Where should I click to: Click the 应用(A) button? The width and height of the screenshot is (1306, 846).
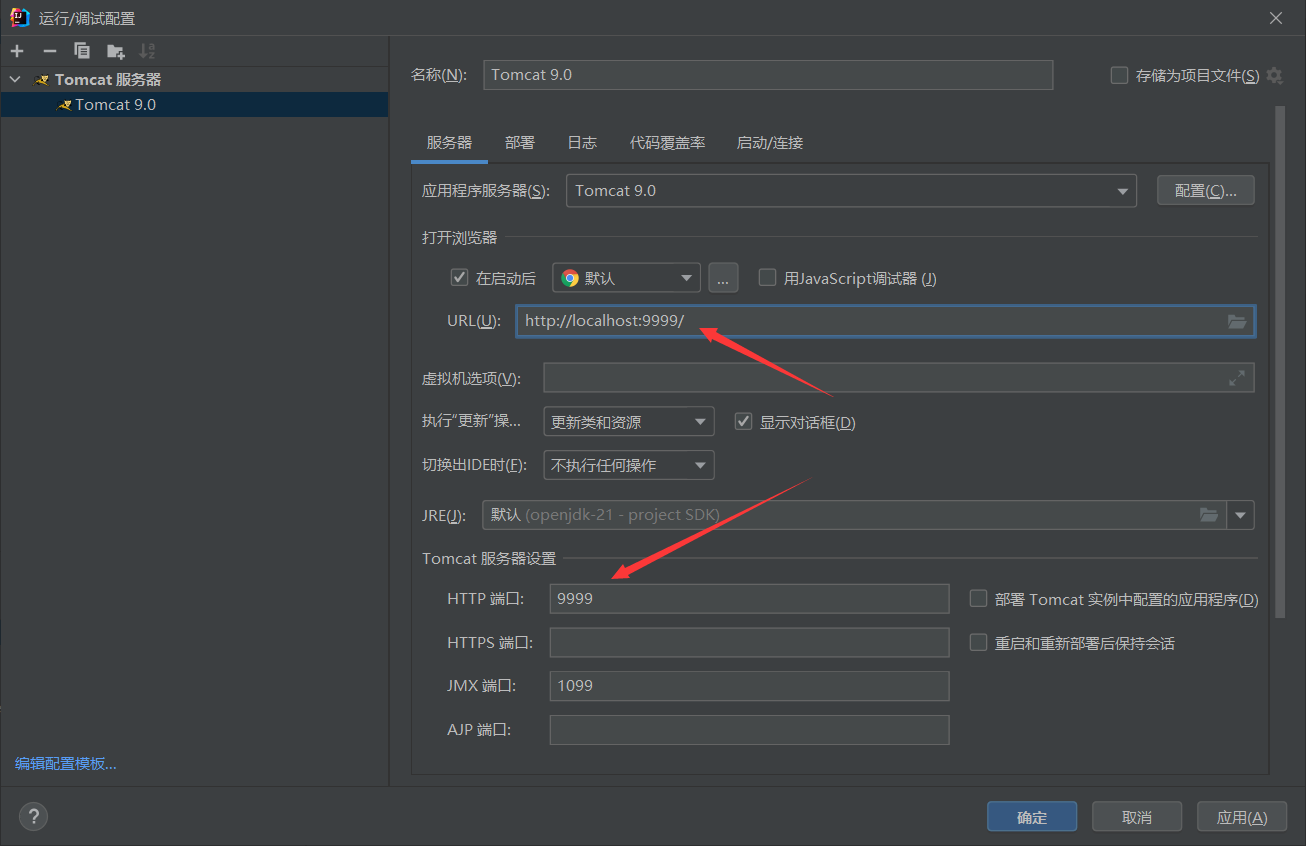pos(1242,817)
